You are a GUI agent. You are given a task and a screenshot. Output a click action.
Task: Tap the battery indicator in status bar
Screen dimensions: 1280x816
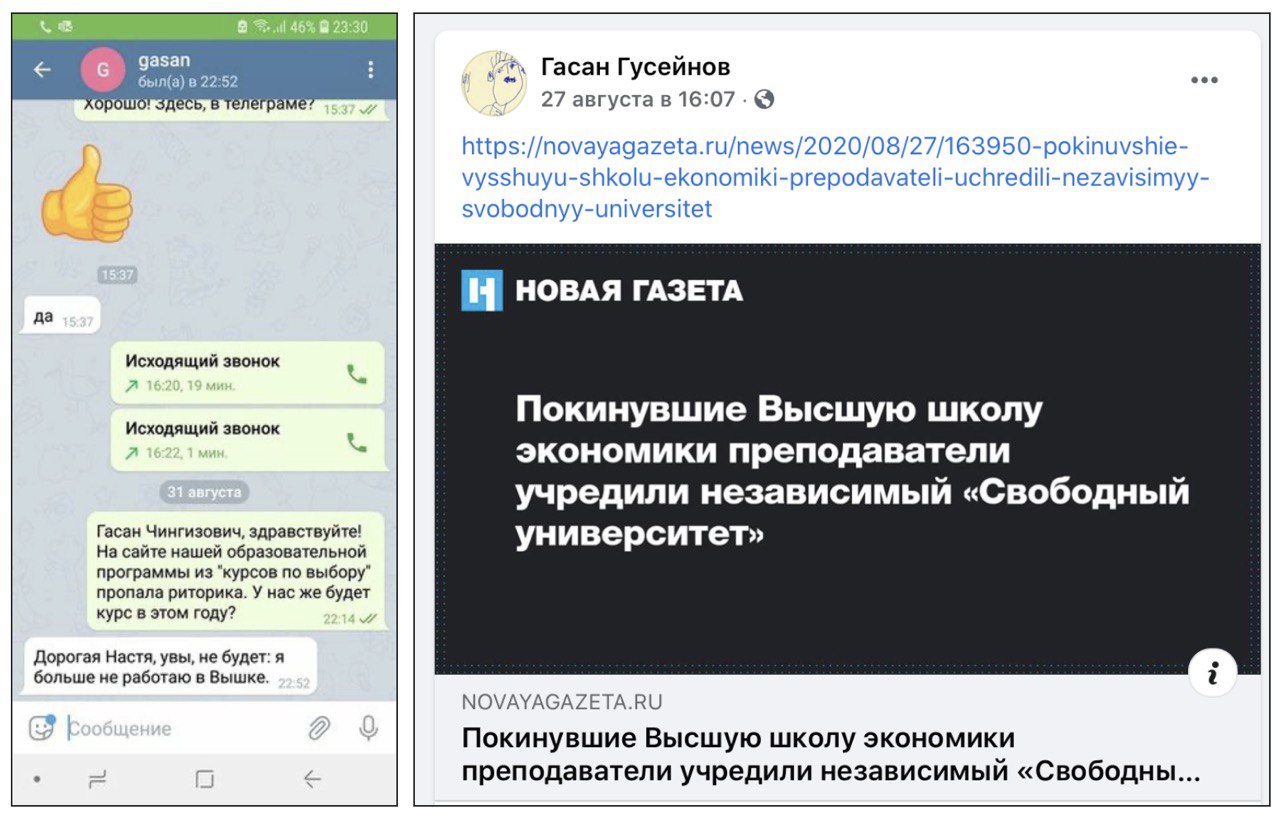click(x=325, y=27)
